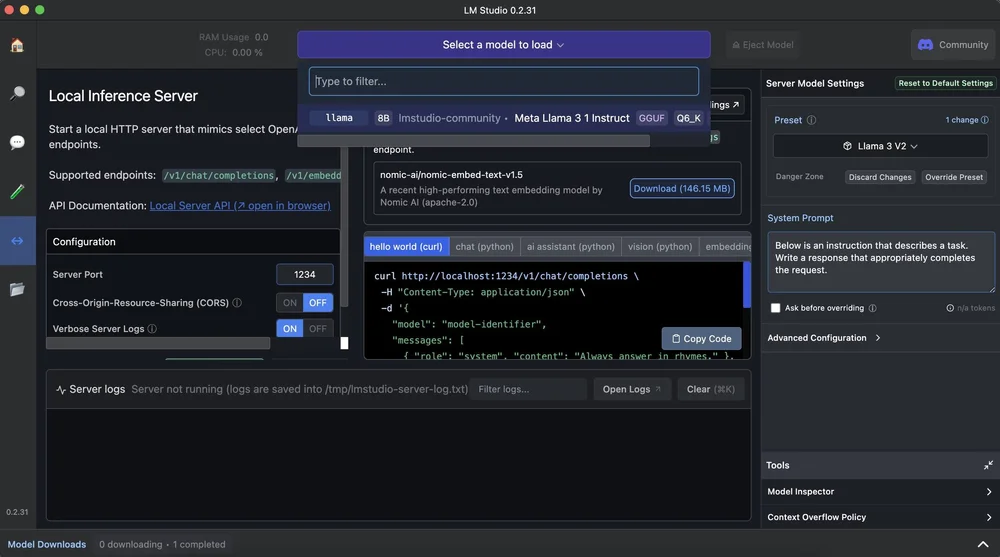Click Model Downloads in the status bar
Image resolution: width=1000 pixels, height=557 pixels.
(x=47, y=544)
